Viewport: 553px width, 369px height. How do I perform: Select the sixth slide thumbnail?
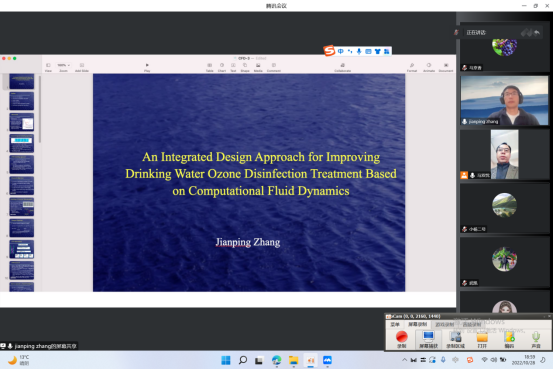click(22, 186)
